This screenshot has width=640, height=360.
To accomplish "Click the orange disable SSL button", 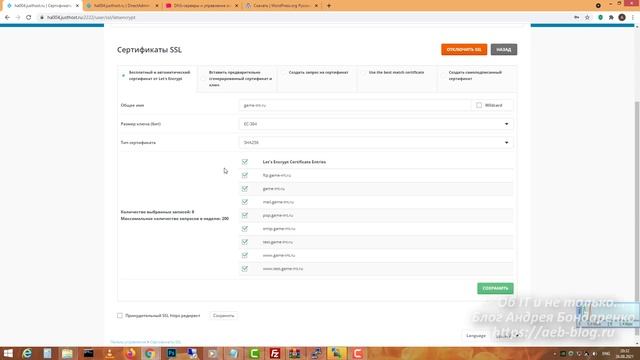I will click(x=464, y=50).
